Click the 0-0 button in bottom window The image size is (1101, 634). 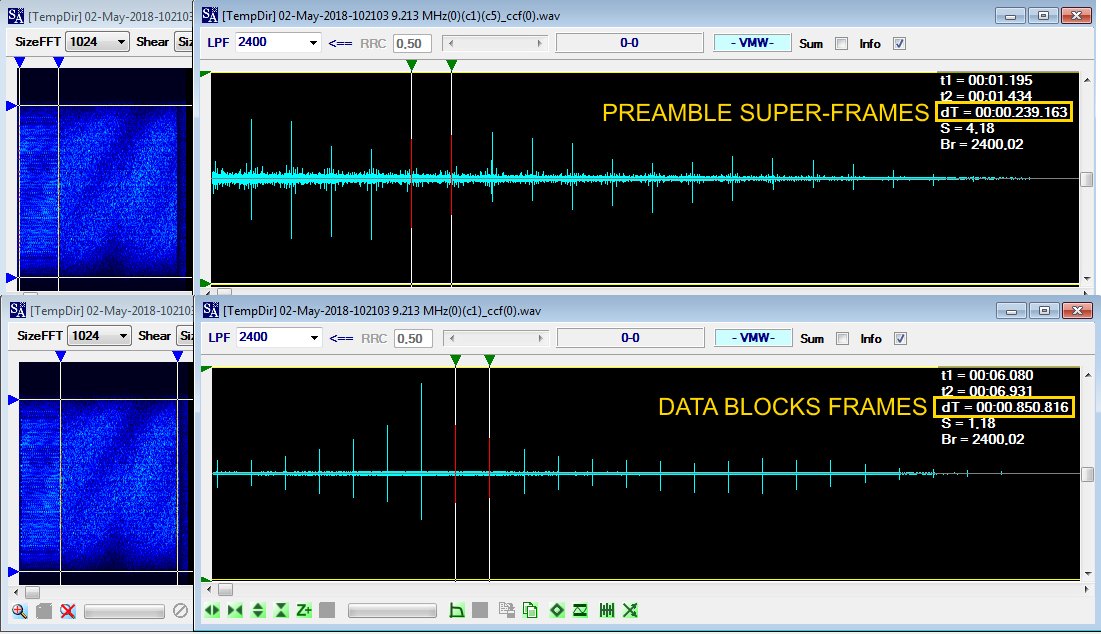631,338
